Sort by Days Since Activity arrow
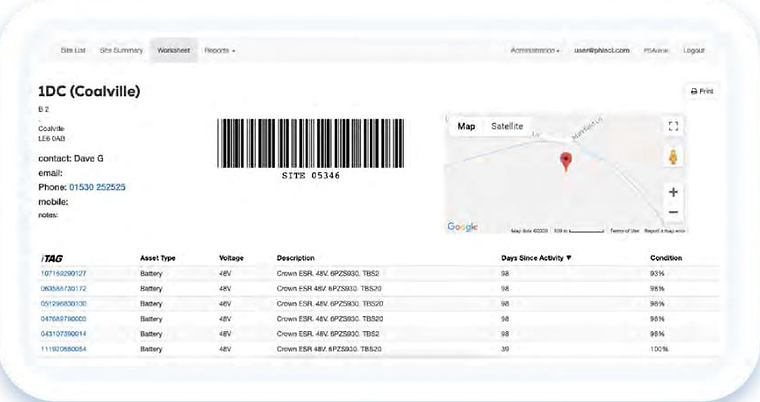The image size is (760, 402). pyautogui.click(x=569, y=258)
